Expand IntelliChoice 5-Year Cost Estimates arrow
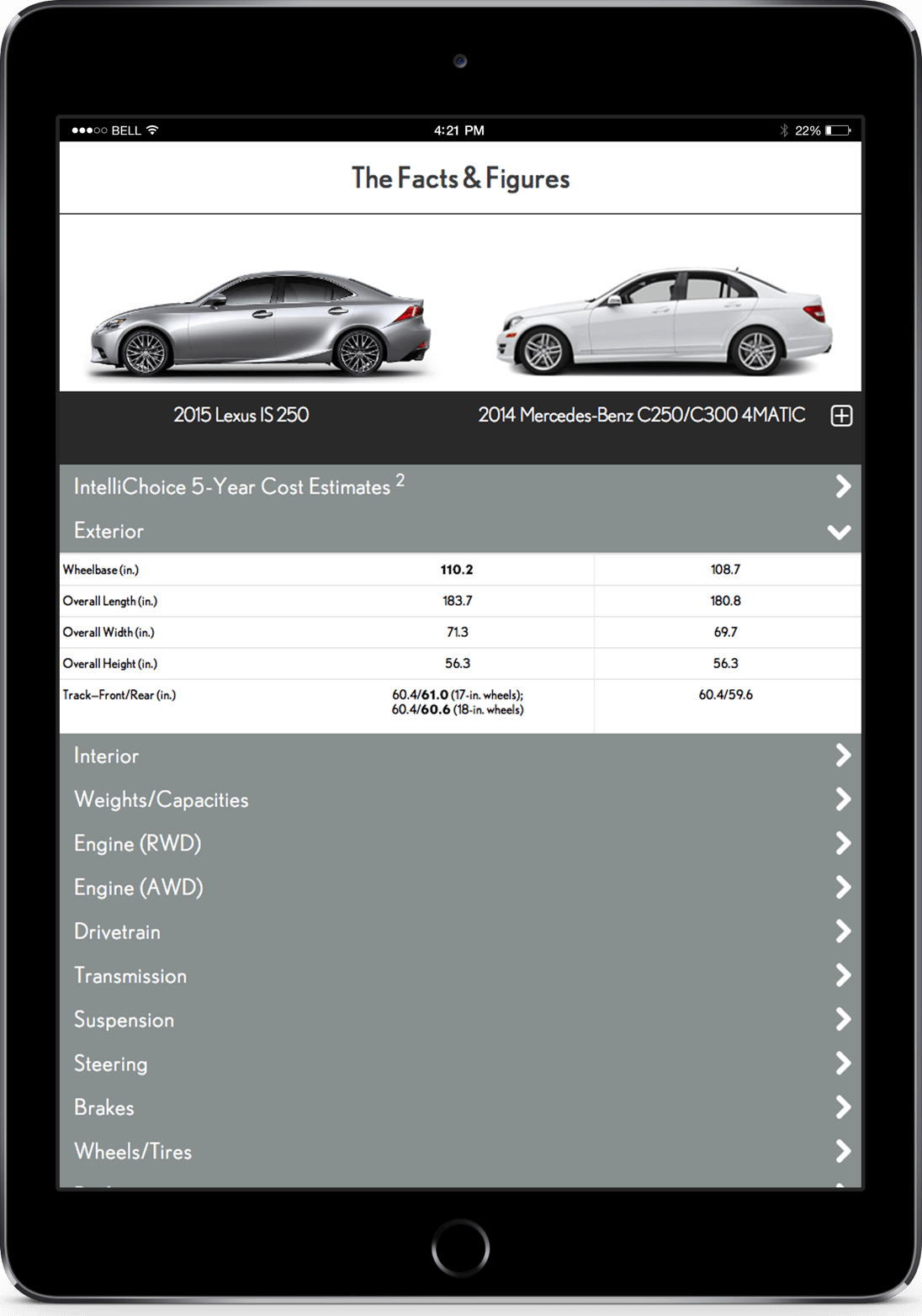The height and width of the screenshot is (1316, 922). [842, 486]
